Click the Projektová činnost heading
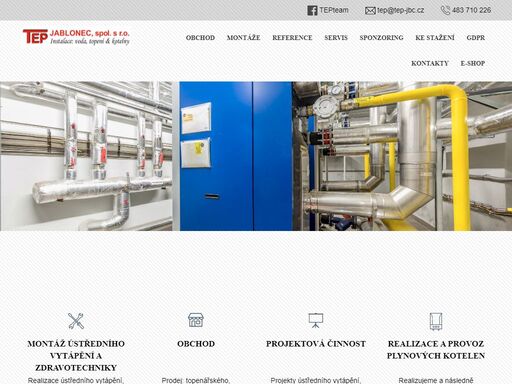Screen dimensions: 512x384 [x=316, y=344]
